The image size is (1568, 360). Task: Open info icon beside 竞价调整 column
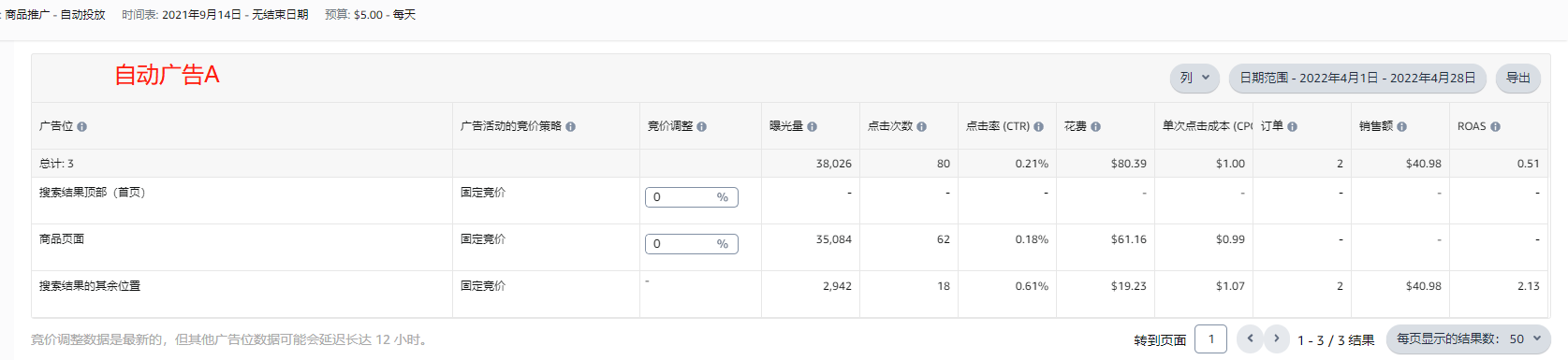(x=701, y=126)
